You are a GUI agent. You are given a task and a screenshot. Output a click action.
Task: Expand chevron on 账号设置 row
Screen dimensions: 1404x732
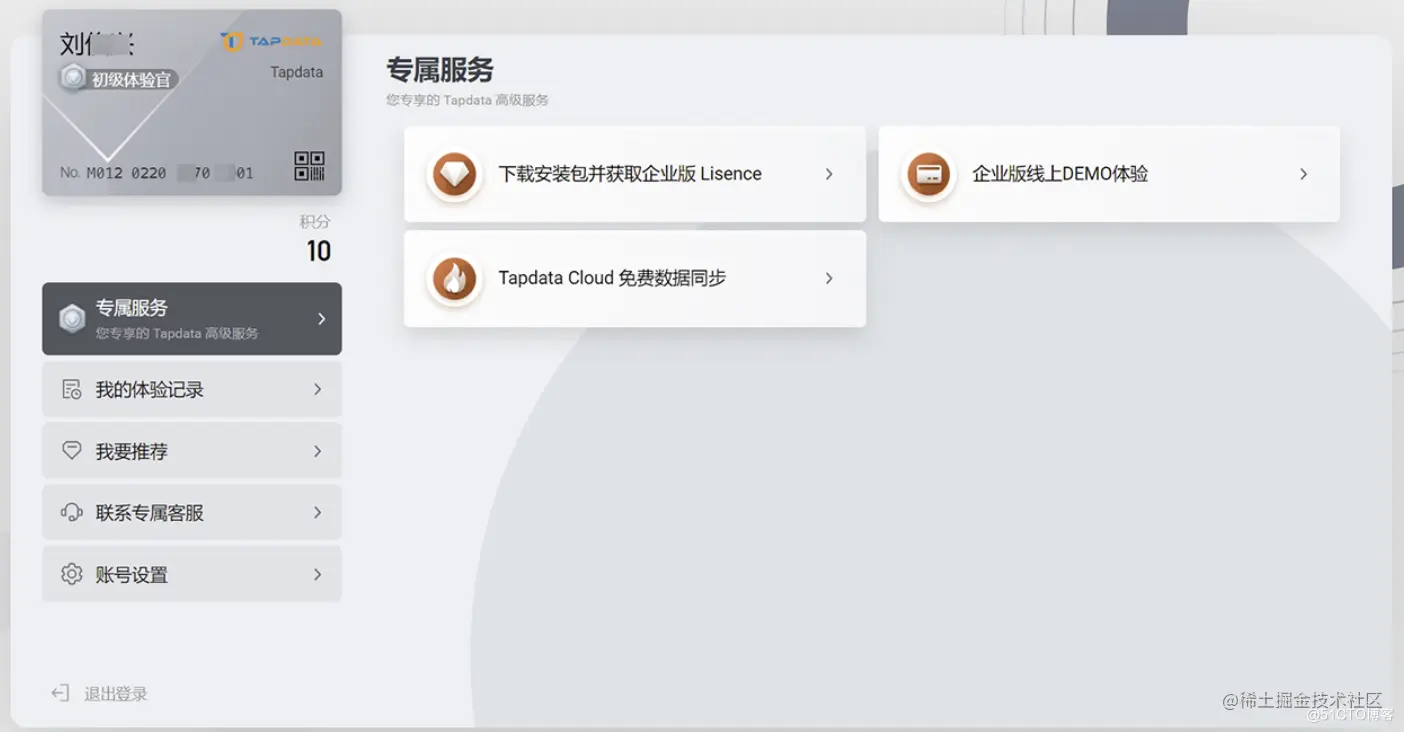(318, 574)
